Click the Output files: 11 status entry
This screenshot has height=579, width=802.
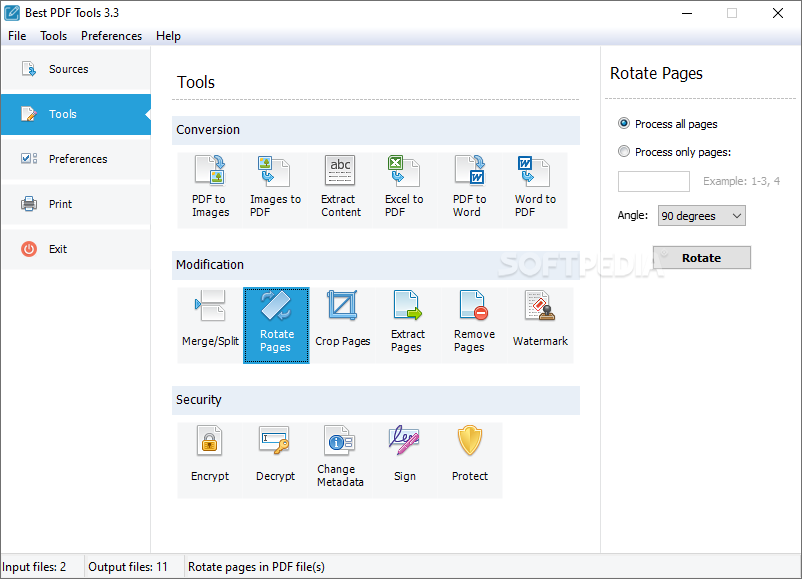128,567
